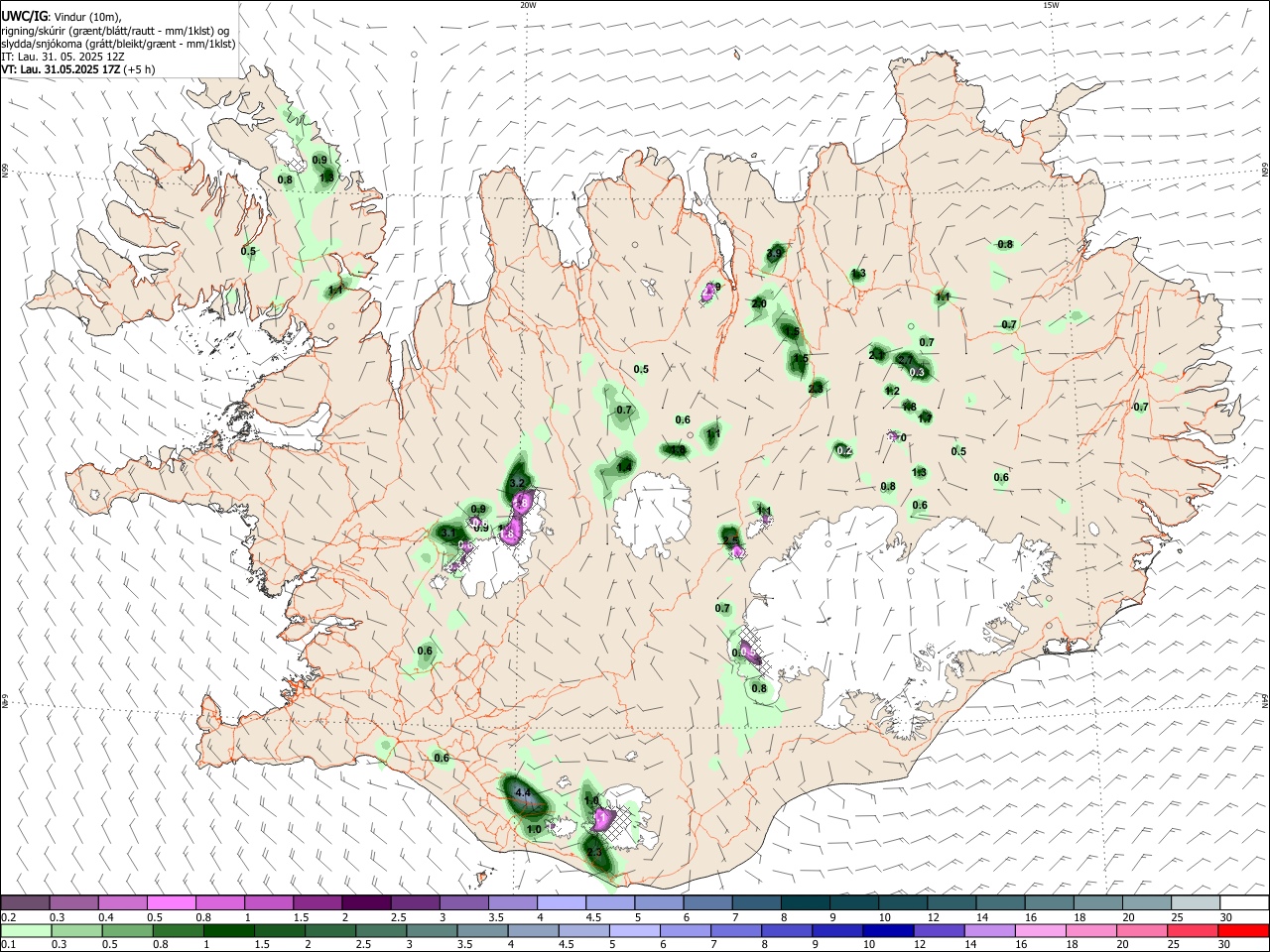Click snow scale swatch between 1 and 1.5
Screen dimensions: 1270x952
point(268,903)
